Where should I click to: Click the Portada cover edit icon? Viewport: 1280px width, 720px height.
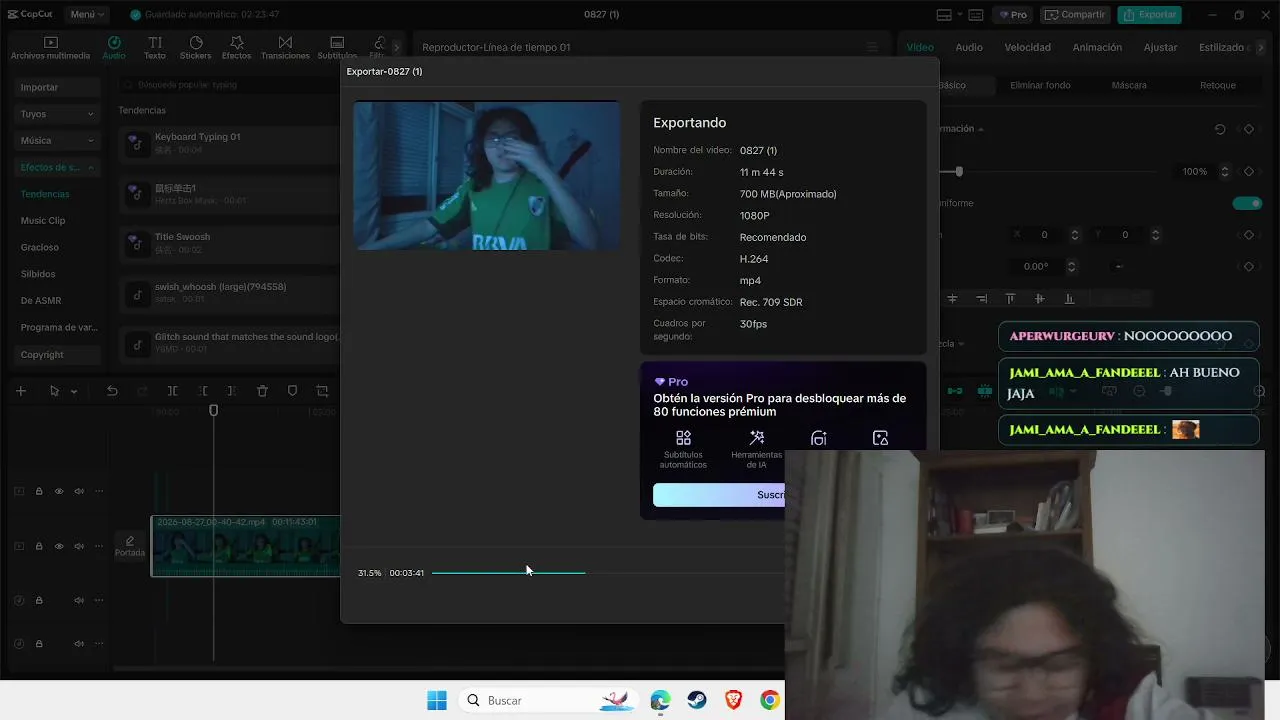[x=130, y=546]
